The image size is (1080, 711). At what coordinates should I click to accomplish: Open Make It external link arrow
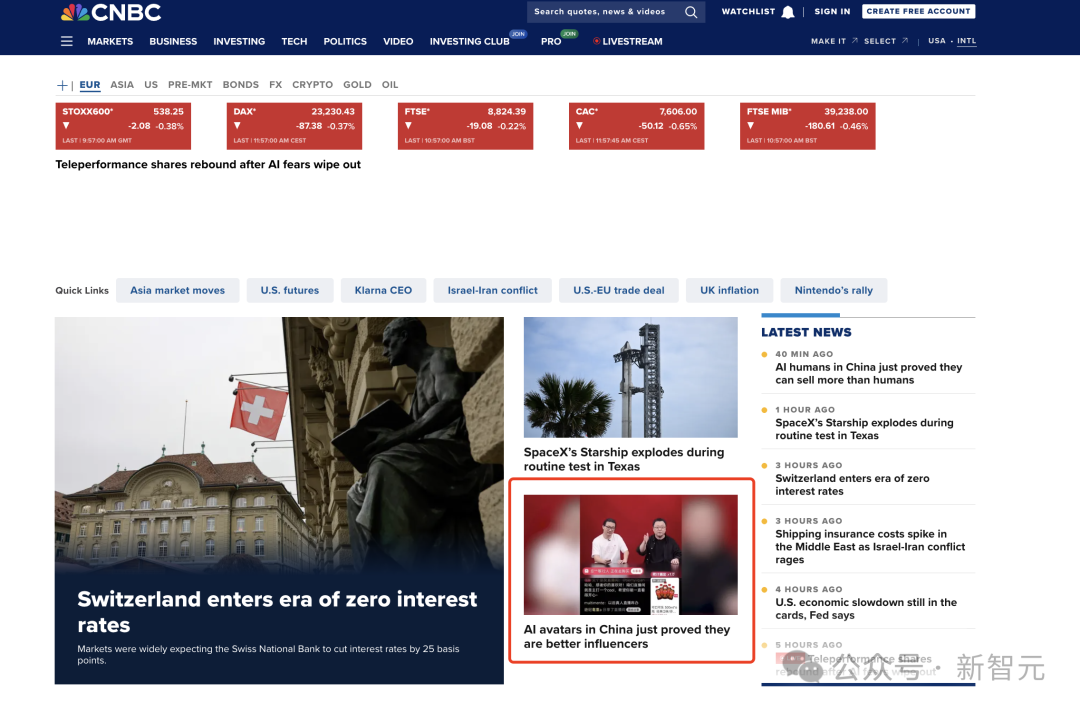(x=855, y=41)
